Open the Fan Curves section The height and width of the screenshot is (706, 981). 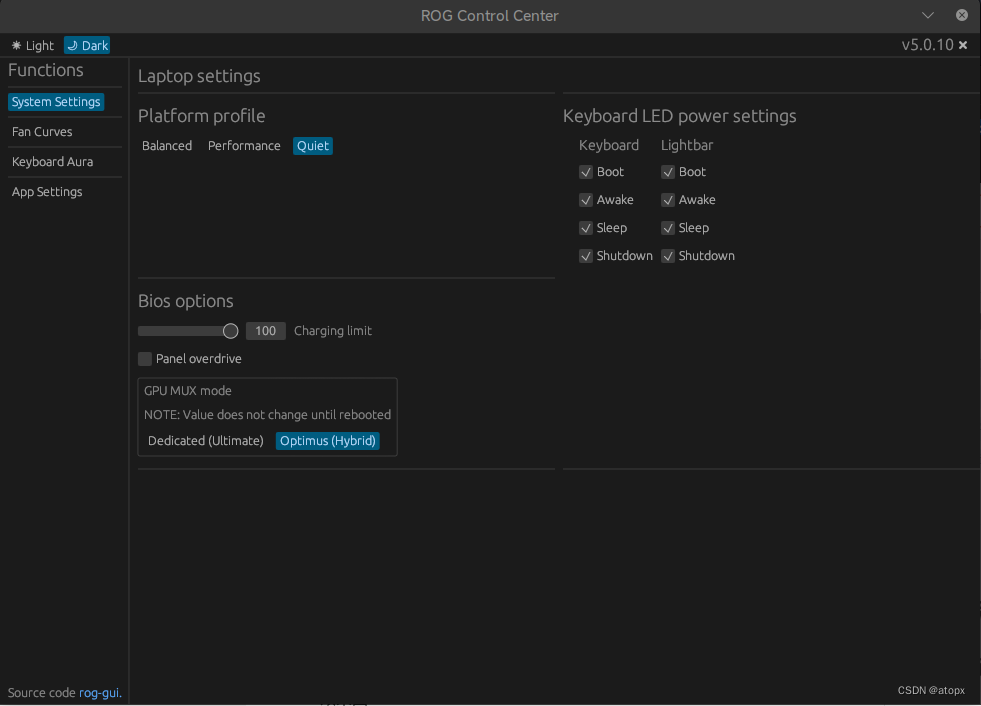tap(42, 132)
